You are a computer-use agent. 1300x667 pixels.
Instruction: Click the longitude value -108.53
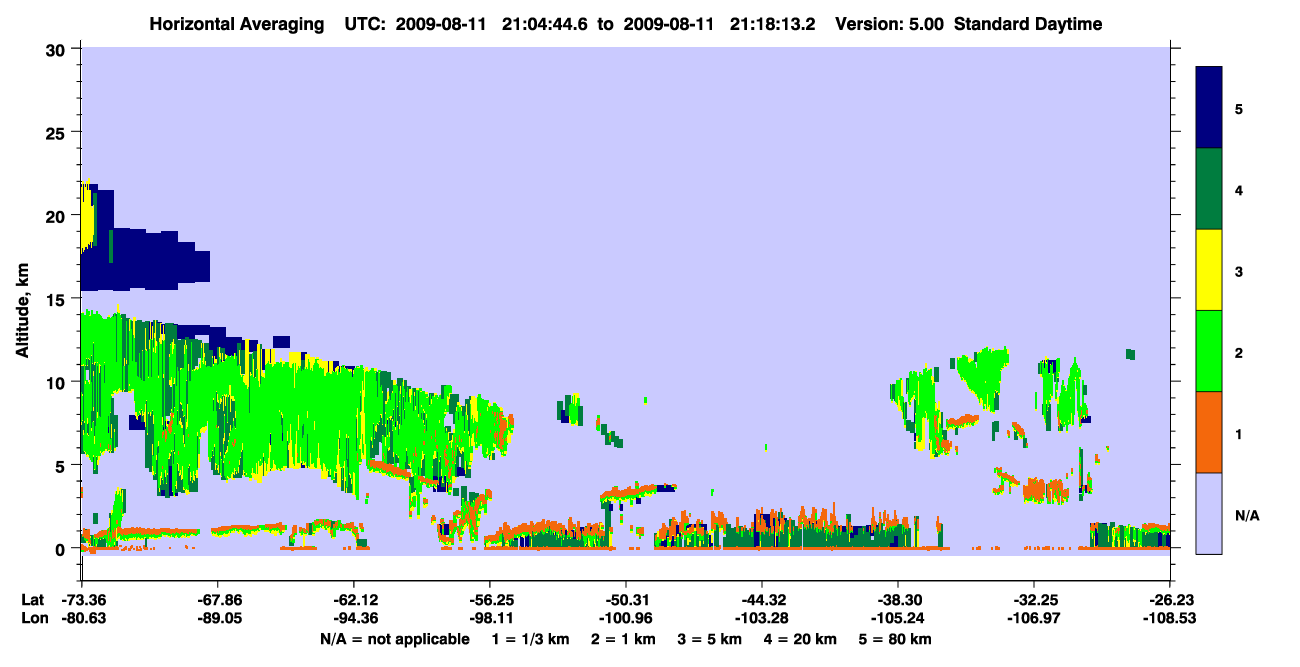pos(1170,618)
